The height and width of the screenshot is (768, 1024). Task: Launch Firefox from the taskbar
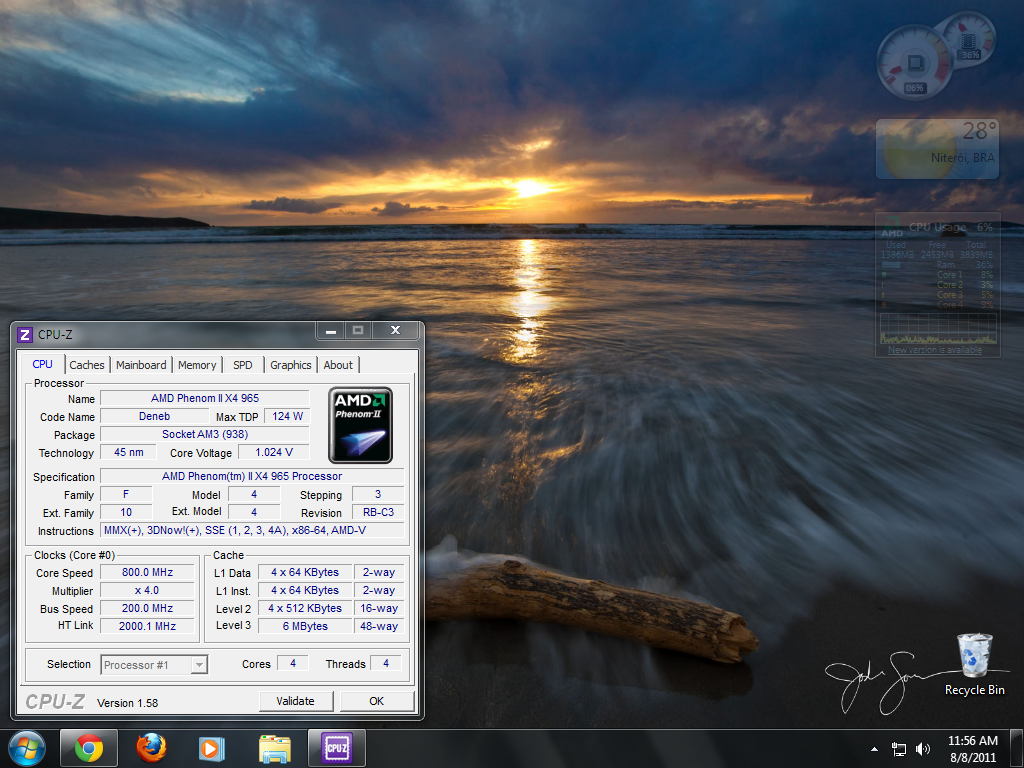151,748
